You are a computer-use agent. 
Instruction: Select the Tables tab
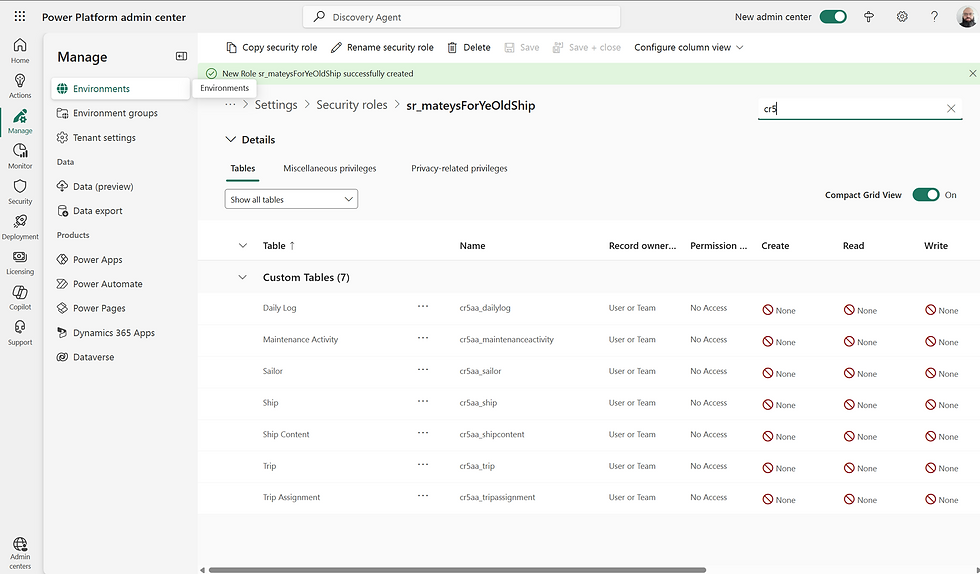click(242, 168)
